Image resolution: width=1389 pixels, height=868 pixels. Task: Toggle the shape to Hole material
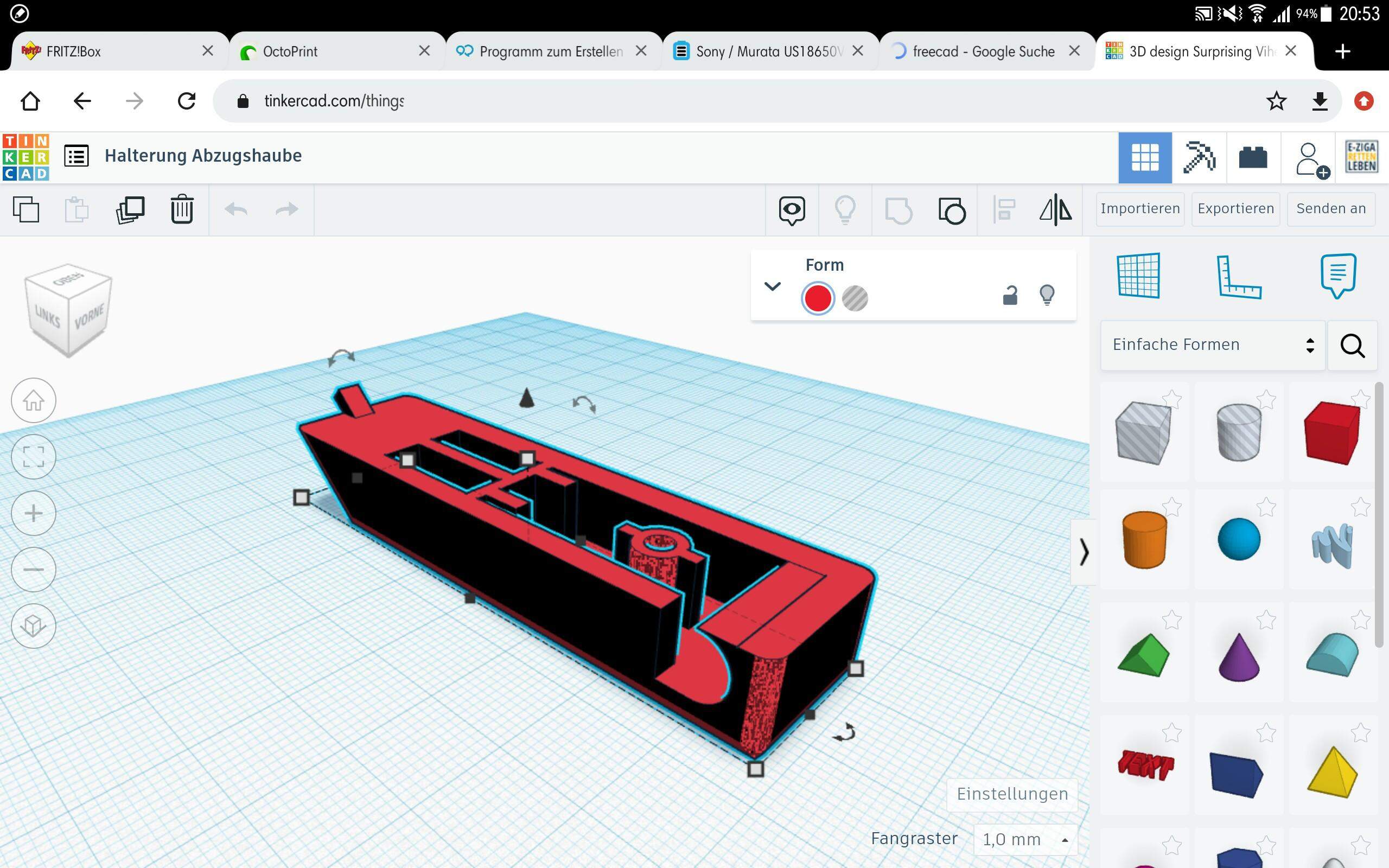(x=856, y=298)
